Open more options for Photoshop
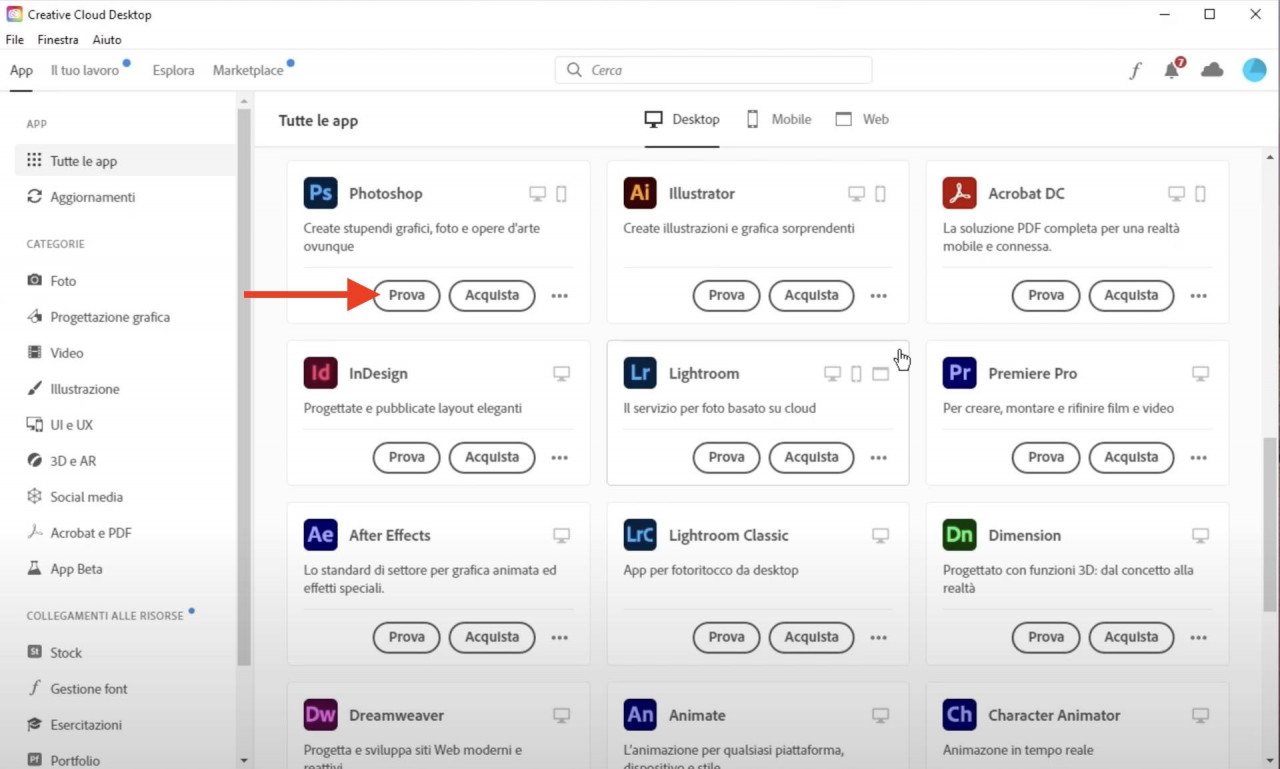The height and width of the screenshot is (769, 1280). pyautogui.click(x=559, y=296)
